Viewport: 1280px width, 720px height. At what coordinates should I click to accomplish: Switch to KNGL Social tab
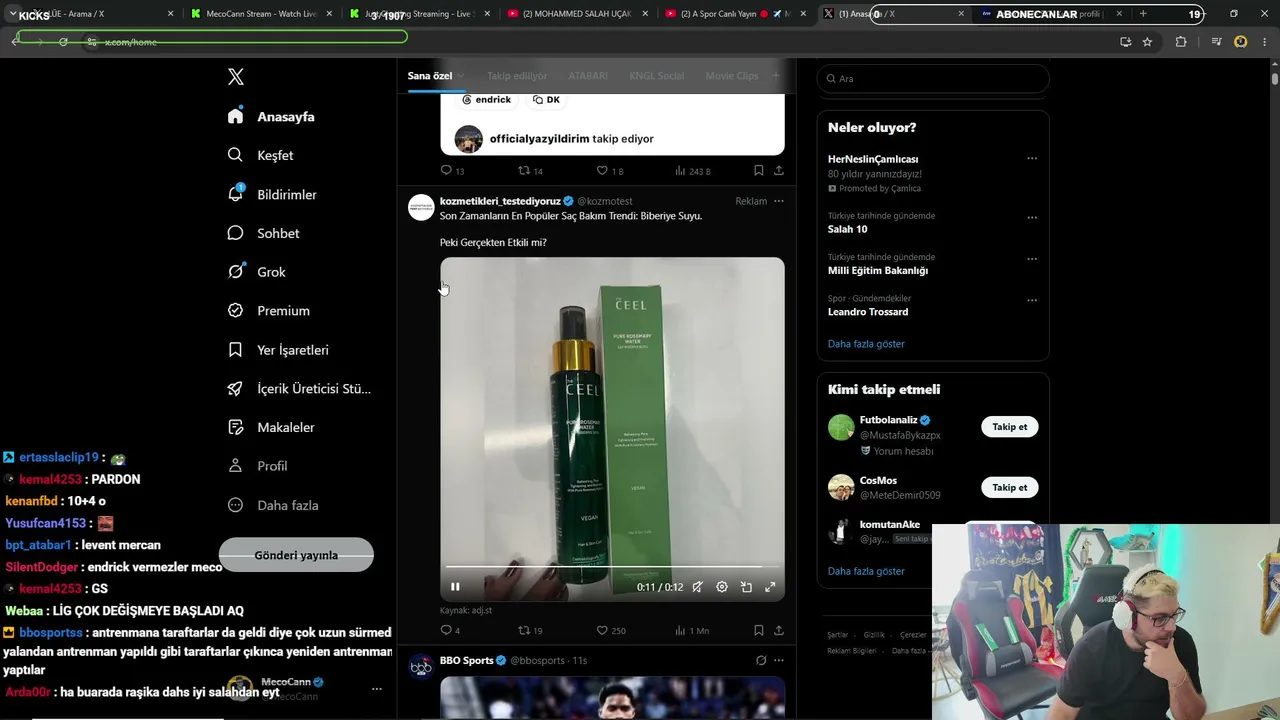(657, 76)
